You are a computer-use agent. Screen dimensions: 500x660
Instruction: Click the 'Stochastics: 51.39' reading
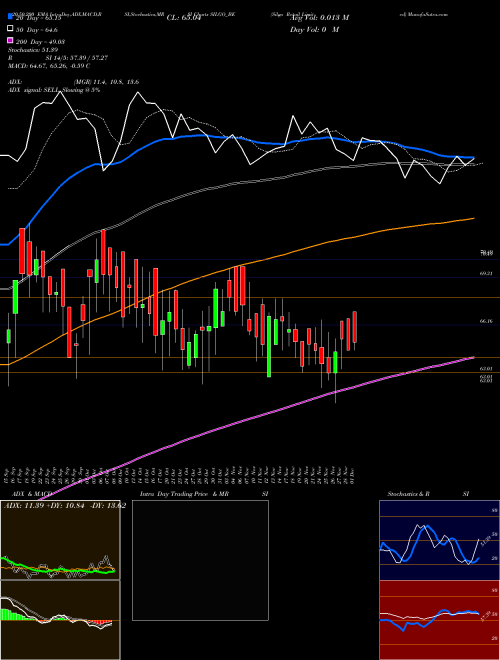pos(33,50)
